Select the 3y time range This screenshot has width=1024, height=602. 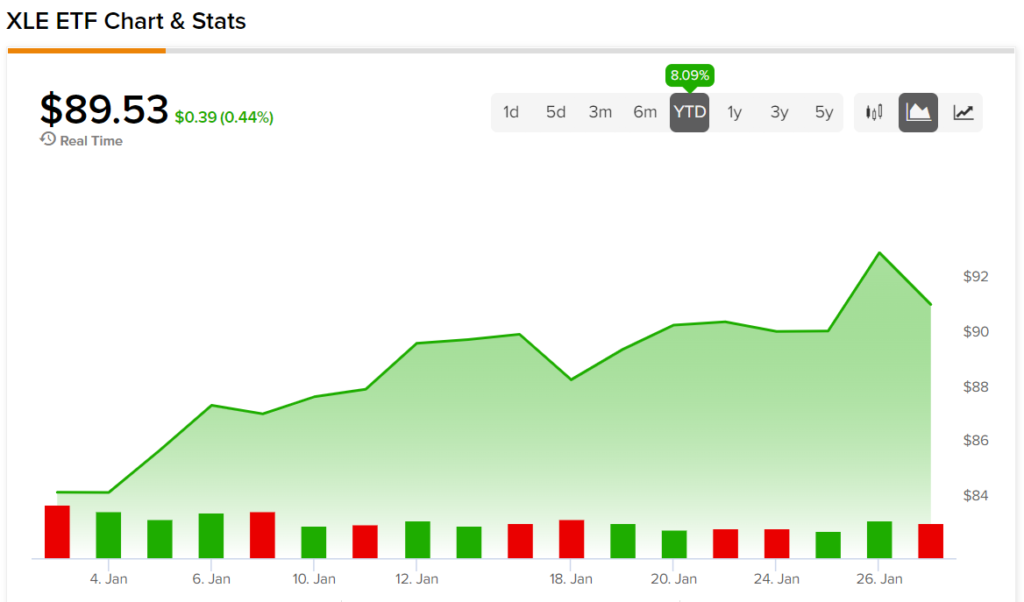tap(779, 112)
